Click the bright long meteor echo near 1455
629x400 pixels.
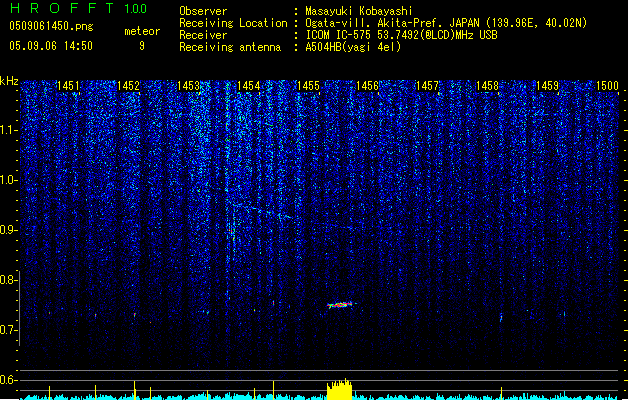coord(341,305)
